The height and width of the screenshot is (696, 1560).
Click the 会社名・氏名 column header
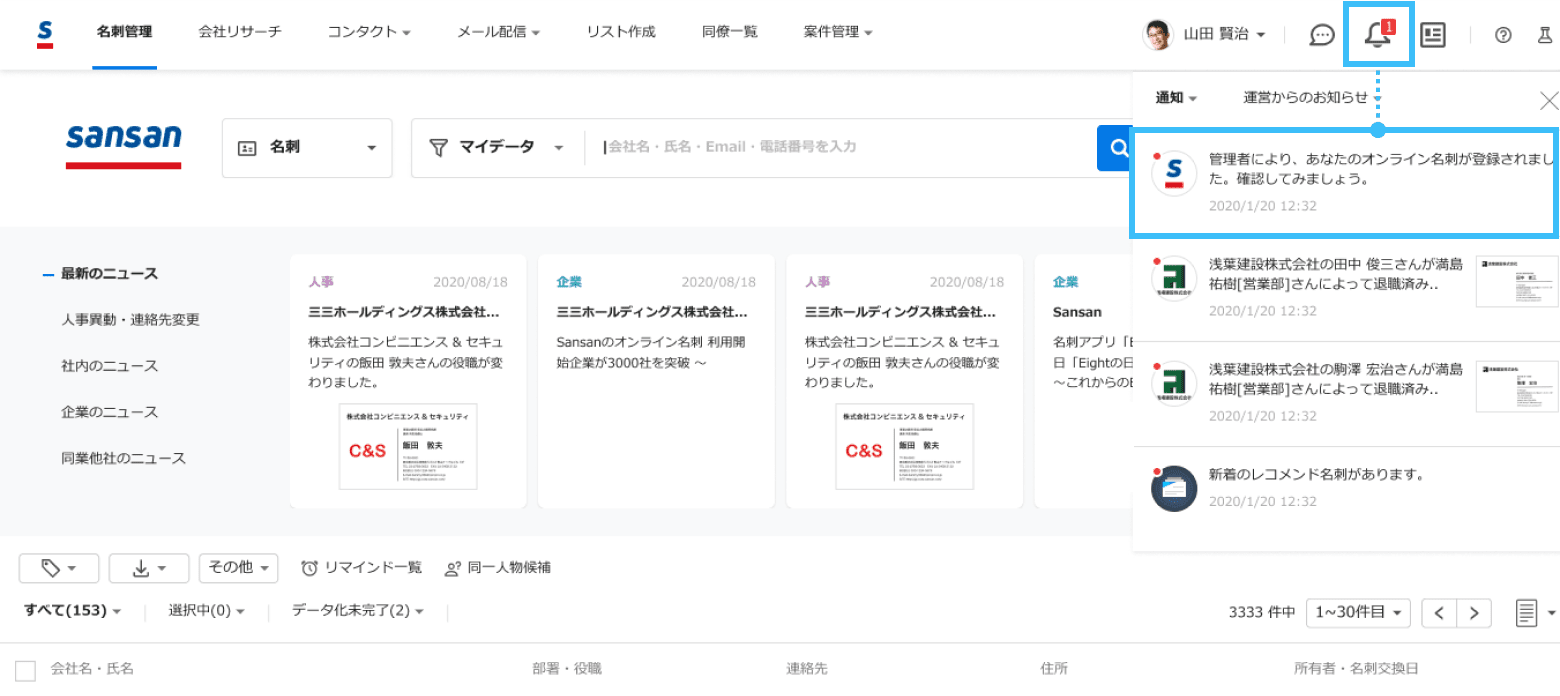point(92,669)
